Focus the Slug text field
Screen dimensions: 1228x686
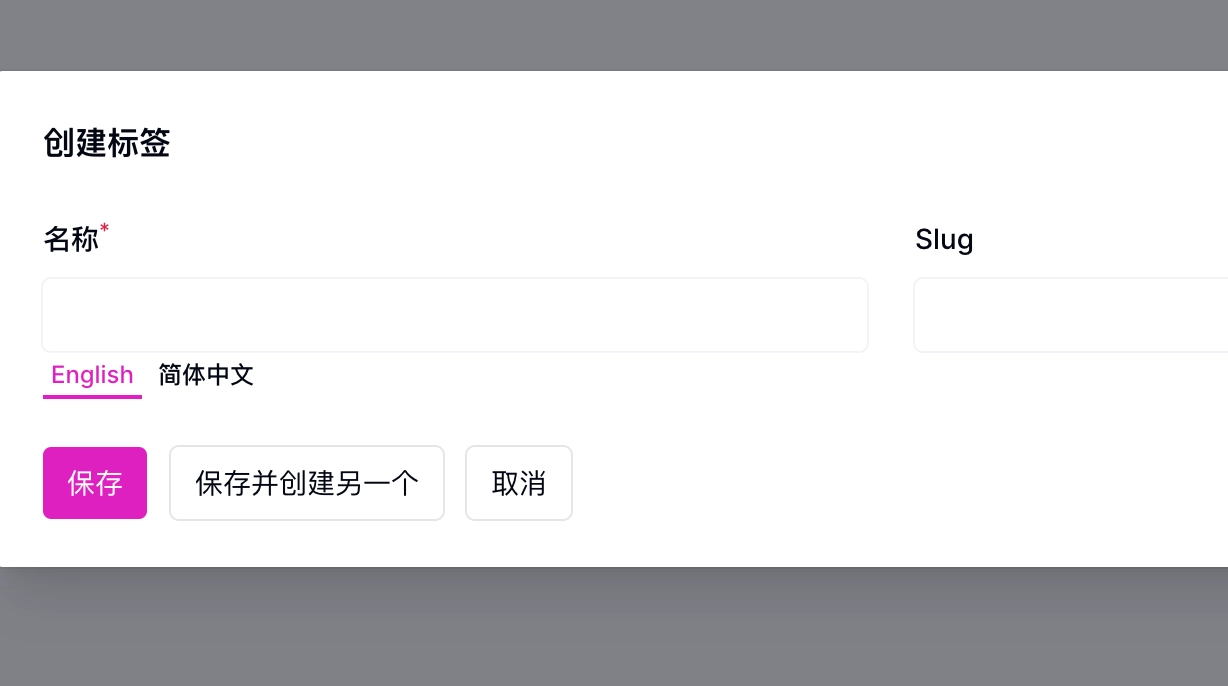pos(1071,315)
